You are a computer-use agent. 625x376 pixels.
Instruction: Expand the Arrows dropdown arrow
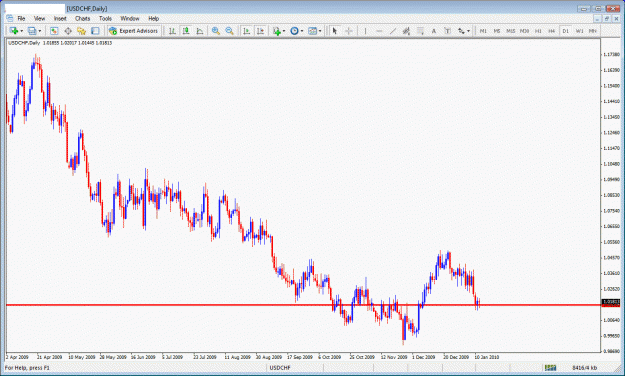468,31
